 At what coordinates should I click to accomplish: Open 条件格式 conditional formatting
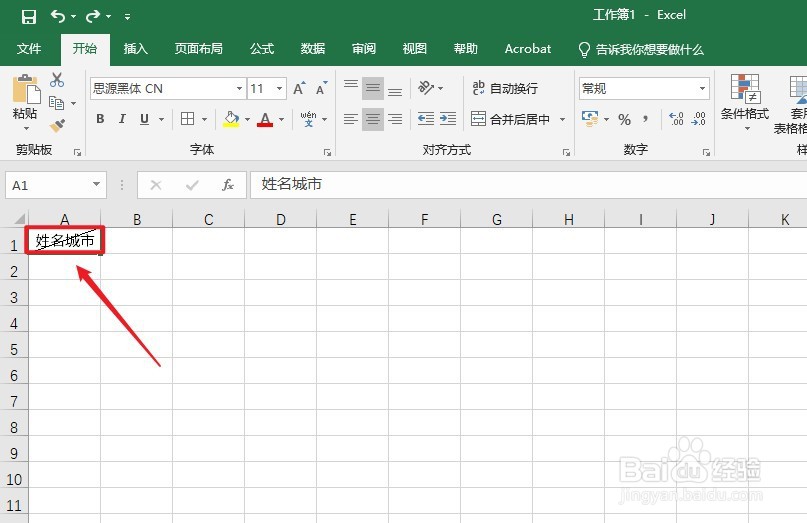pyautogui.click(x=745, y=102)
